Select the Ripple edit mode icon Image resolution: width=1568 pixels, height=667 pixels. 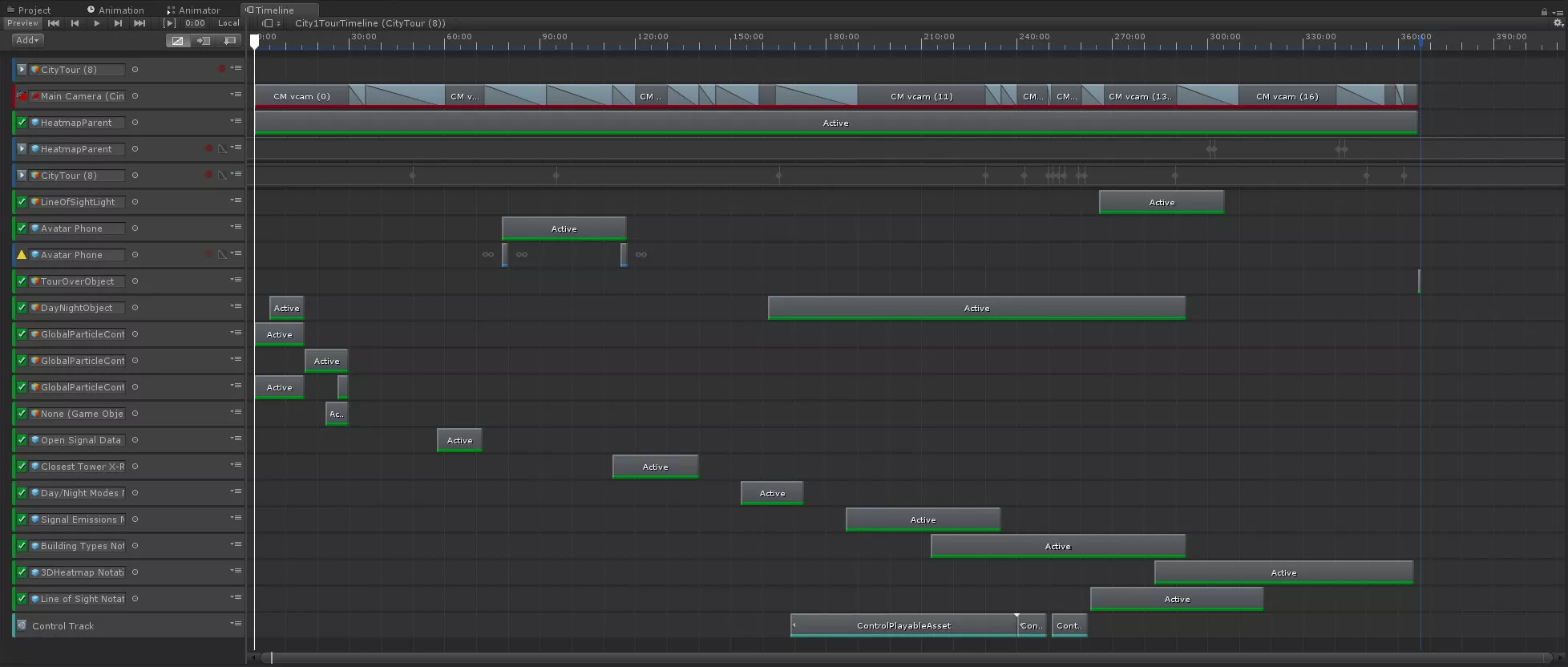coord(203,40)
